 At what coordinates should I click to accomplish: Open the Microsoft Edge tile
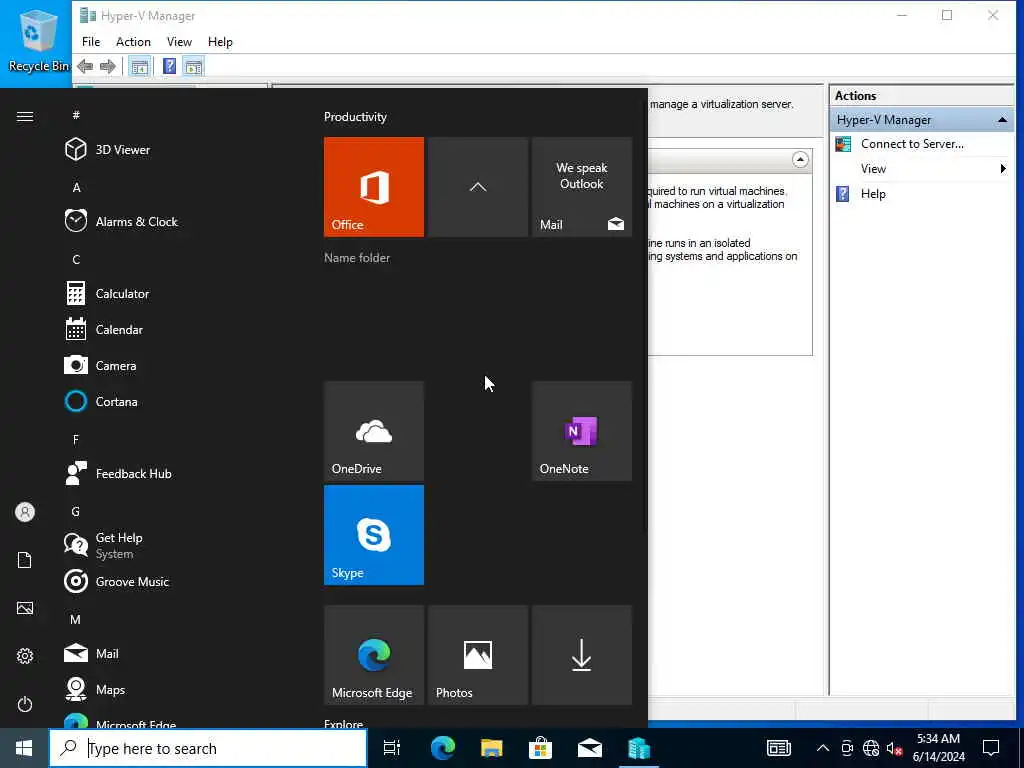pyautogui.click(x=374, y=655)
